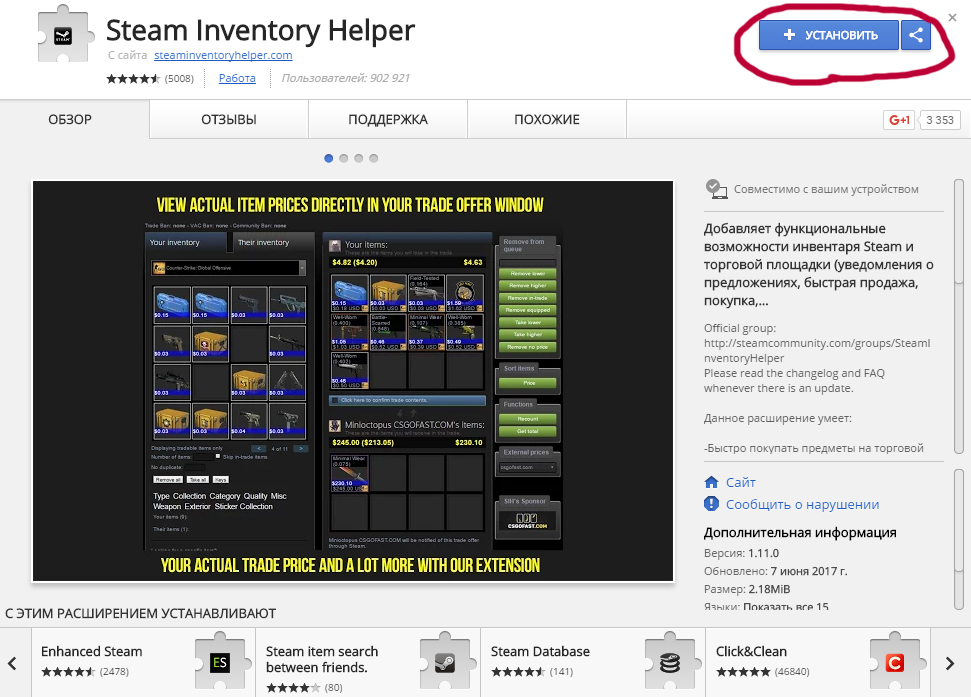The width and height of the screenshot is (971, 697).
Task: Click the official group URL text
Action: coord(817,350)
